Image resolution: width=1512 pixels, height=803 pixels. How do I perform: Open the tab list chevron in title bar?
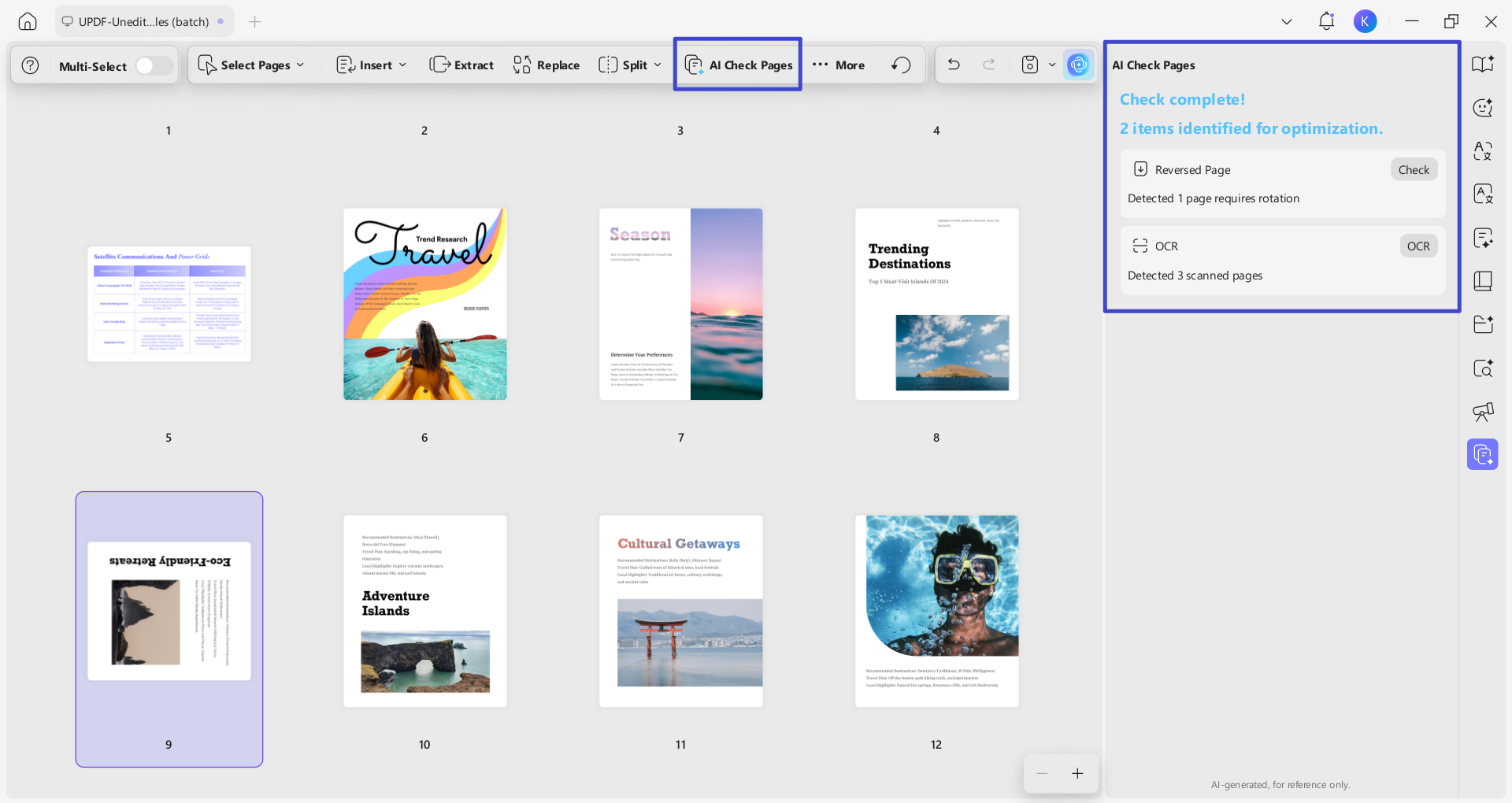click(1287, 21)
